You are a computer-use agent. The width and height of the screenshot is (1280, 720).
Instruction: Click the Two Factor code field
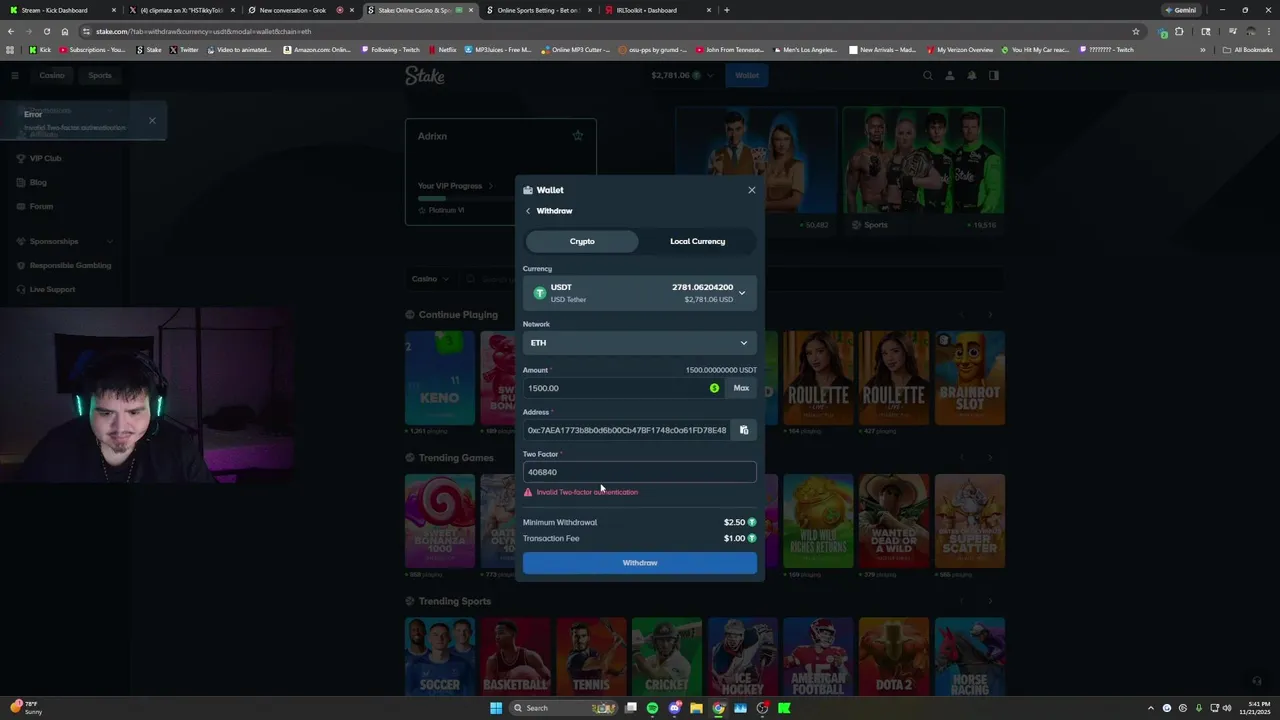(x=640, y=472)
